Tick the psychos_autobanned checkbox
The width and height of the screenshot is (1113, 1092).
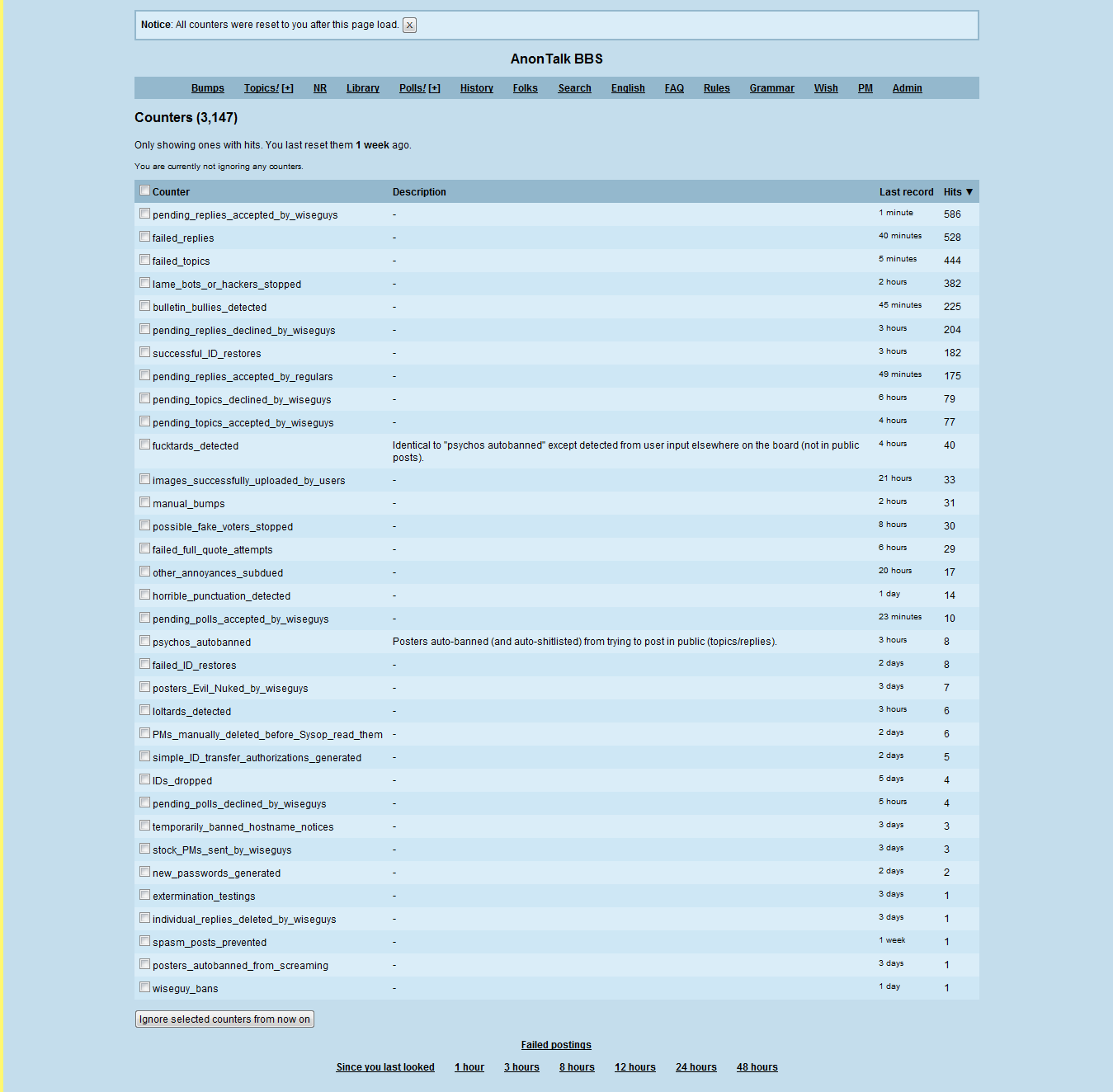145,641
